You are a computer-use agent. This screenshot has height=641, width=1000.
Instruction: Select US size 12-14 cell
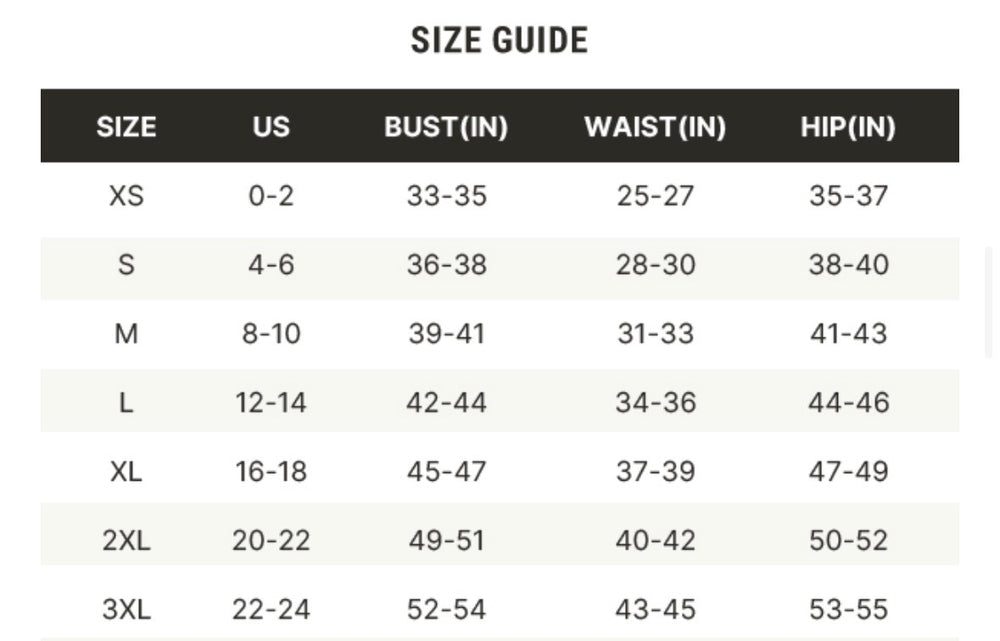(x=271, y=403)
